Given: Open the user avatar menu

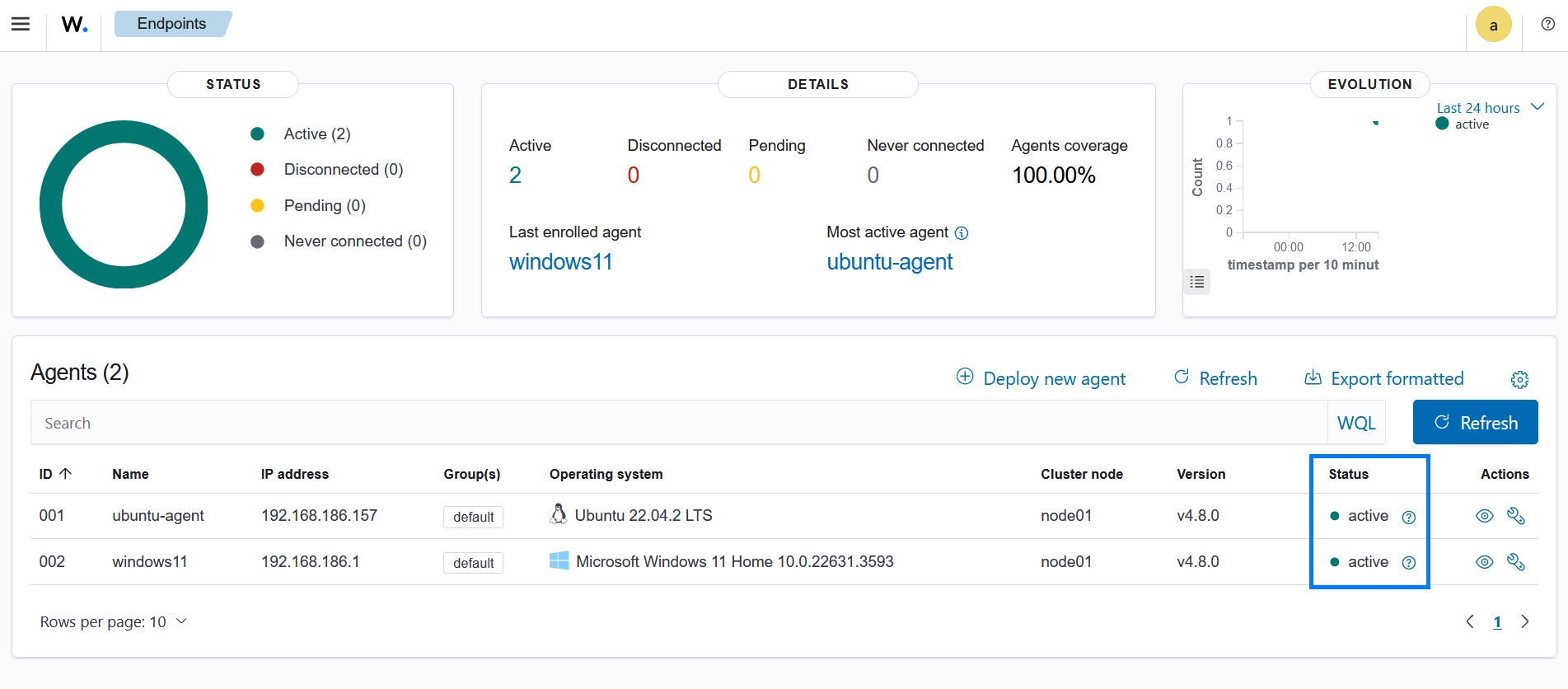Looking at the screenshot, I should (1493, 25).
